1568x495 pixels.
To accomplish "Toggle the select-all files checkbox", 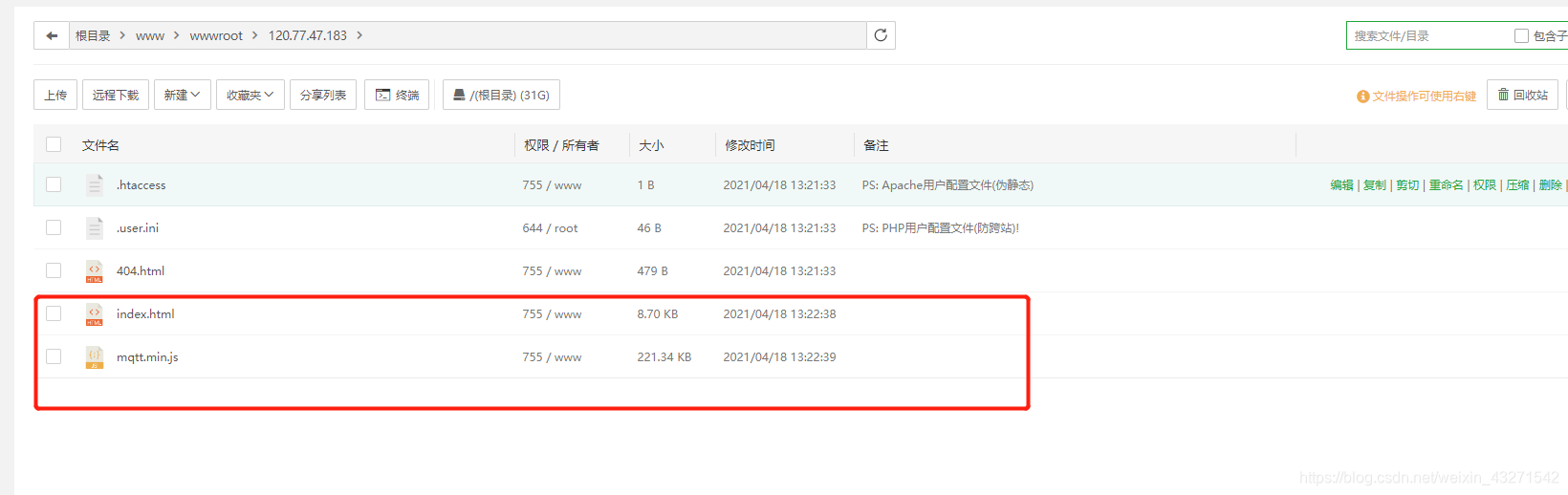I will (x=54, y=144).
